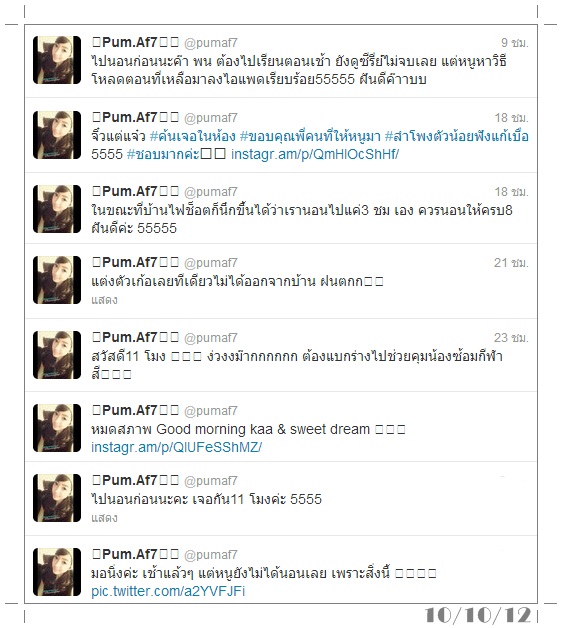This screenshot has width=562, height=628.
Task: Click avatar of the pic.twitter.com tweet
Action: coord(57,572)
